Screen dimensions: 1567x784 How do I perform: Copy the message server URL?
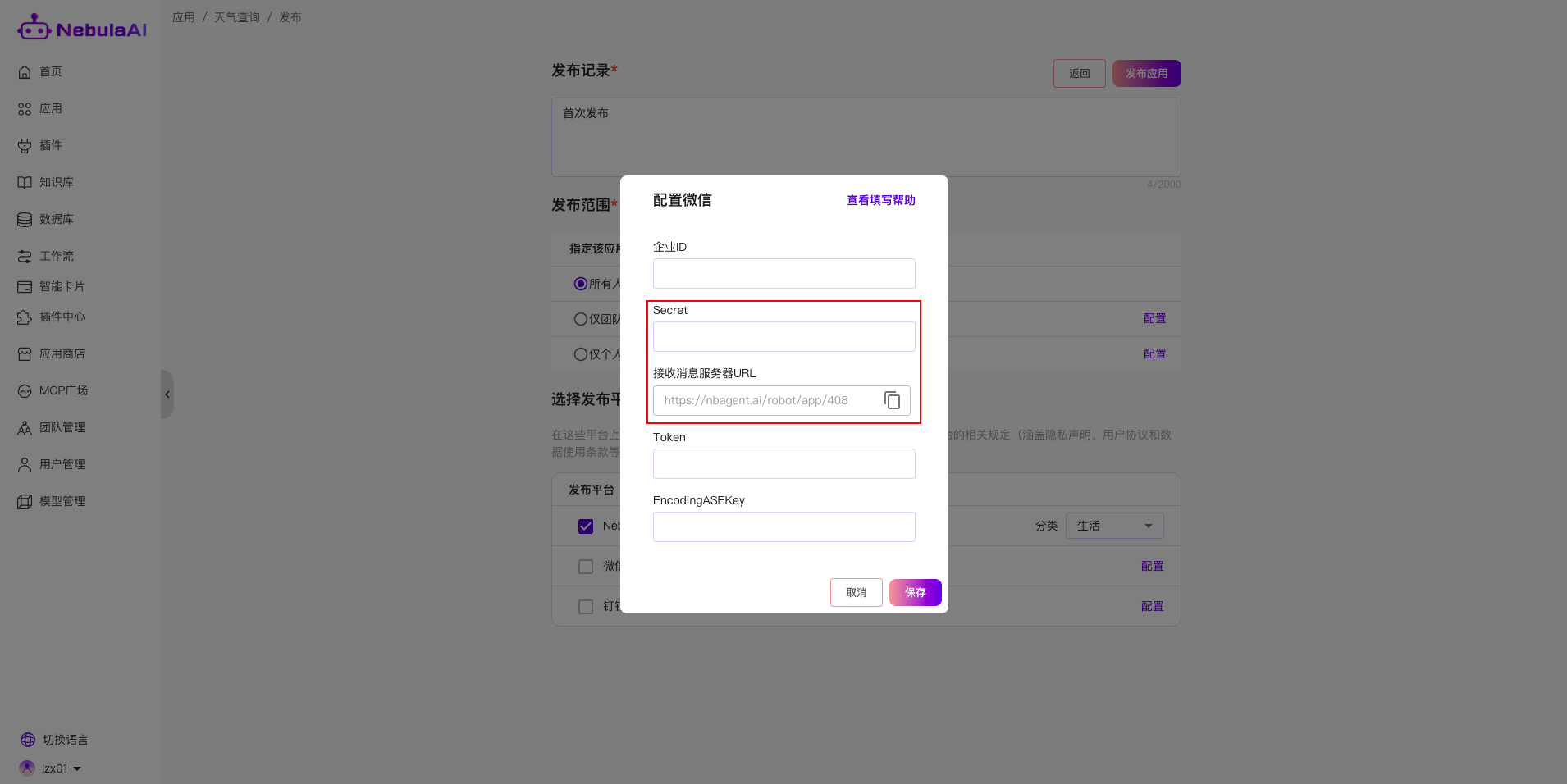coord(893,400)
